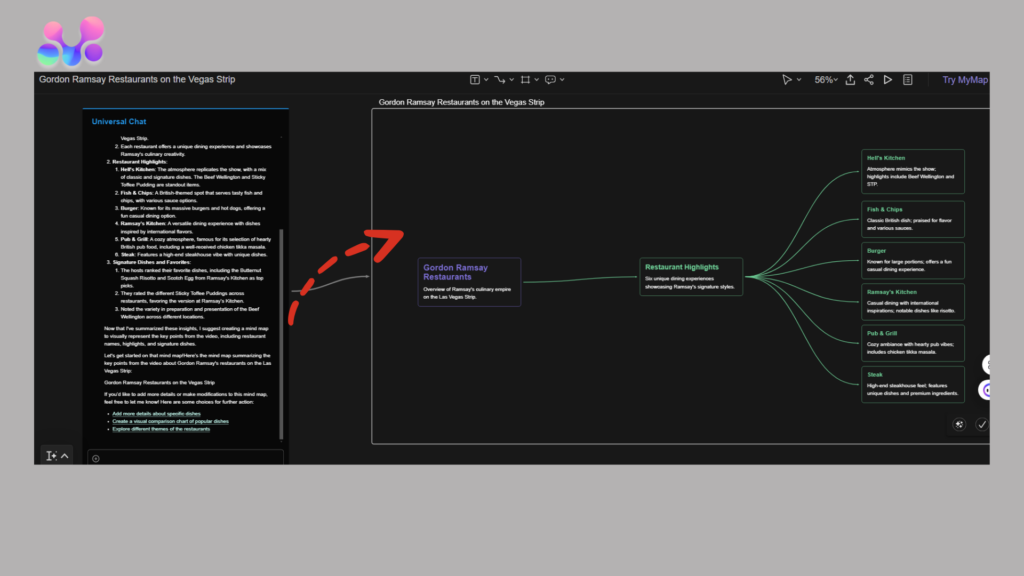
Task: Open the pointer mode dropdown arrow
Action: tap(799, 80)
